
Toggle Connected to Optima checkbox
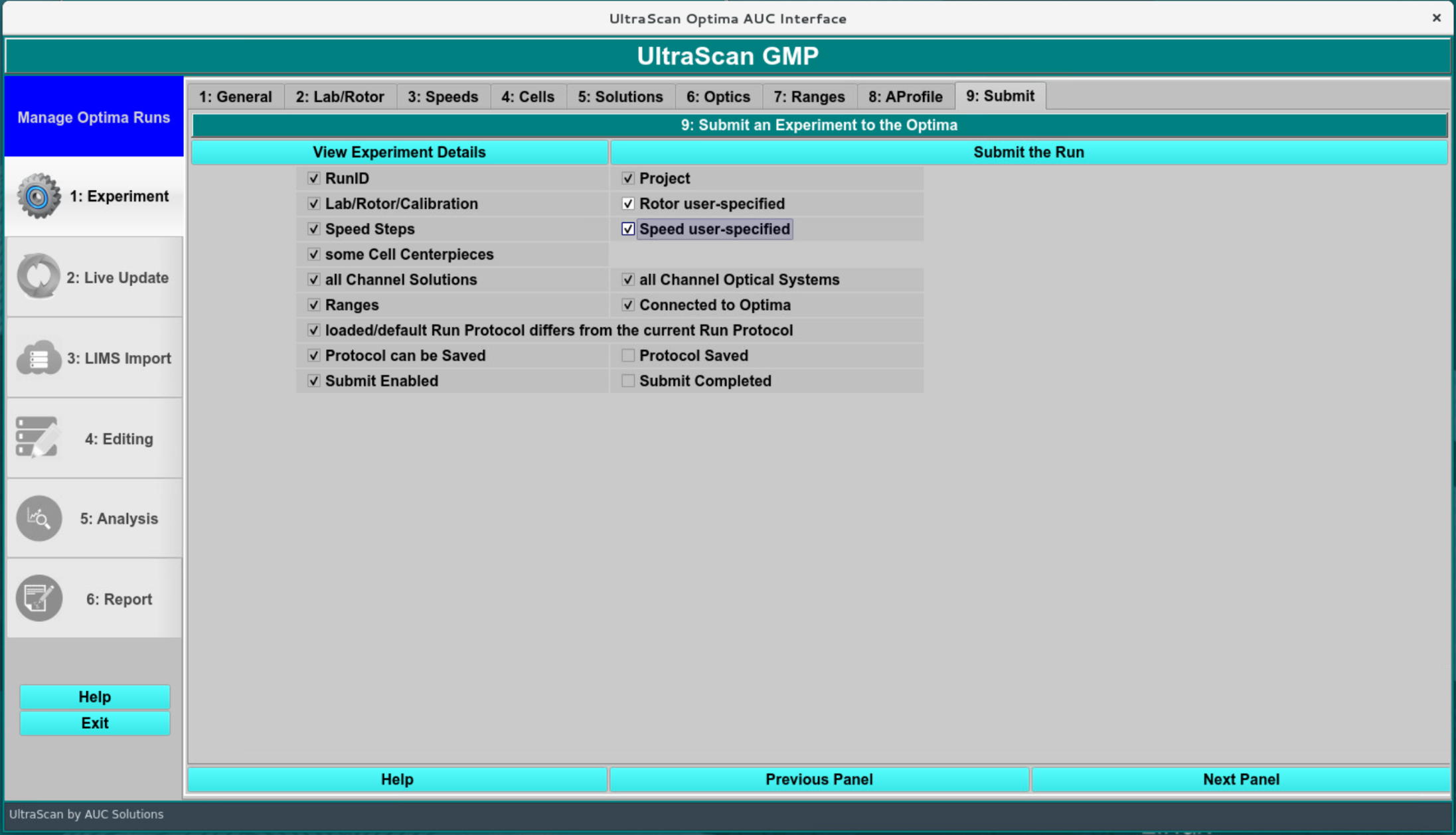pos(627,305)
